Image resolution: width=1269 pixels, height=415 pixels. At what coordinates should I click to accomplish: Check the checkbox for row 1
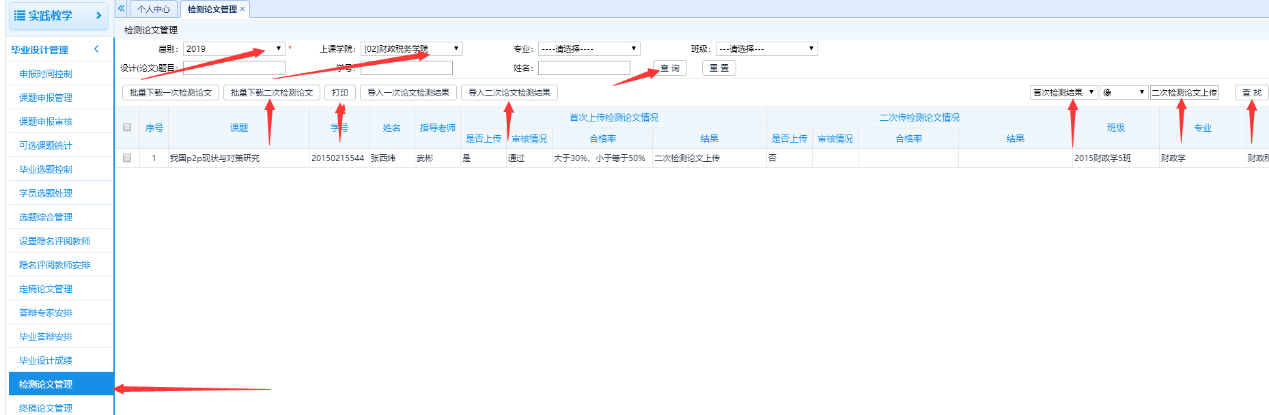click(x=127, y=158)
